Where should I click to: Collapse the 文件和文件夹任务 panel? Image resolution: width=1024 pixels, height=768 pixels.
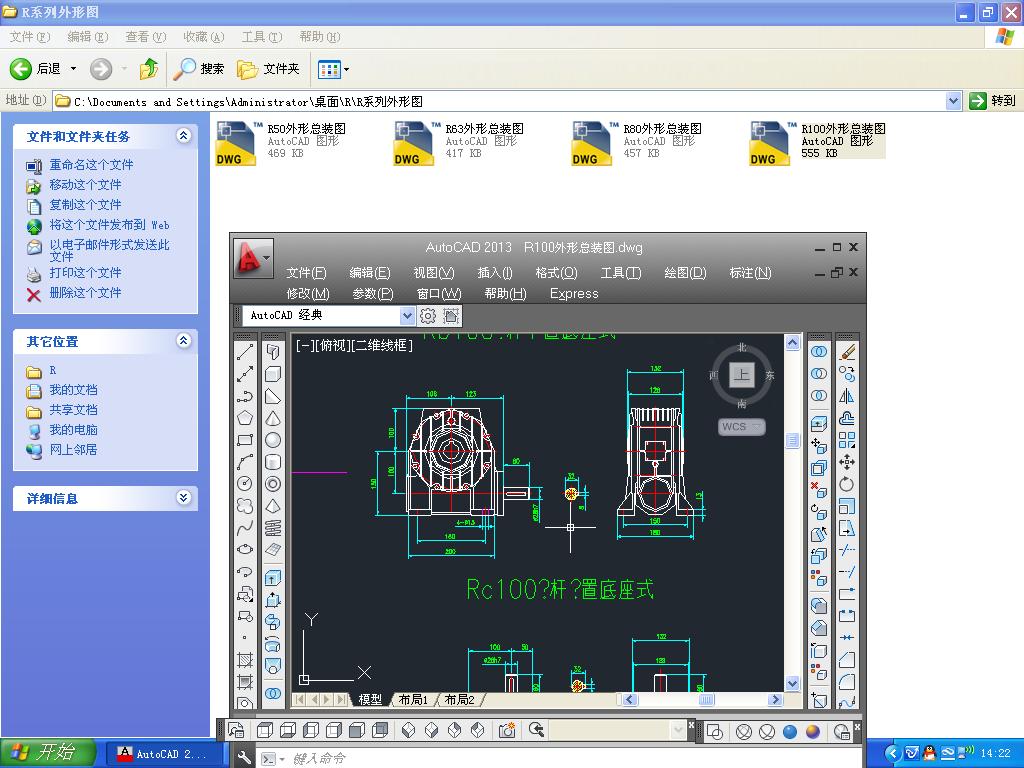click(184, 136)
